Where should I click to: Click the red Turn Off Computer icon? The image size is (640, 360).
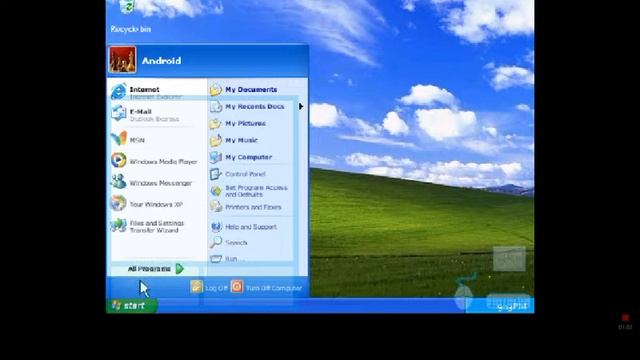pyautogui.click(x=237, y=287)
